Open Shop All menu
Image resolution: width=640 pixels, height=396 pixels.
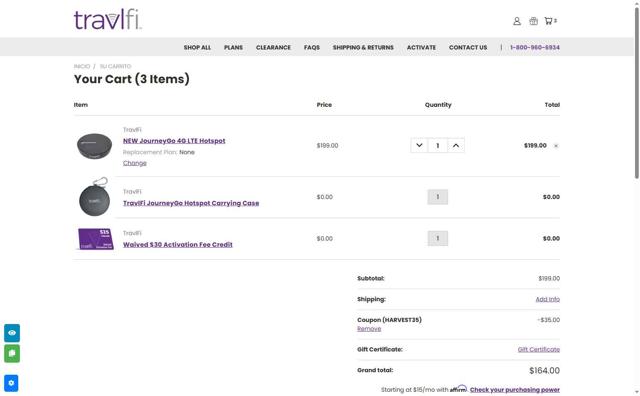pos(197,47)
